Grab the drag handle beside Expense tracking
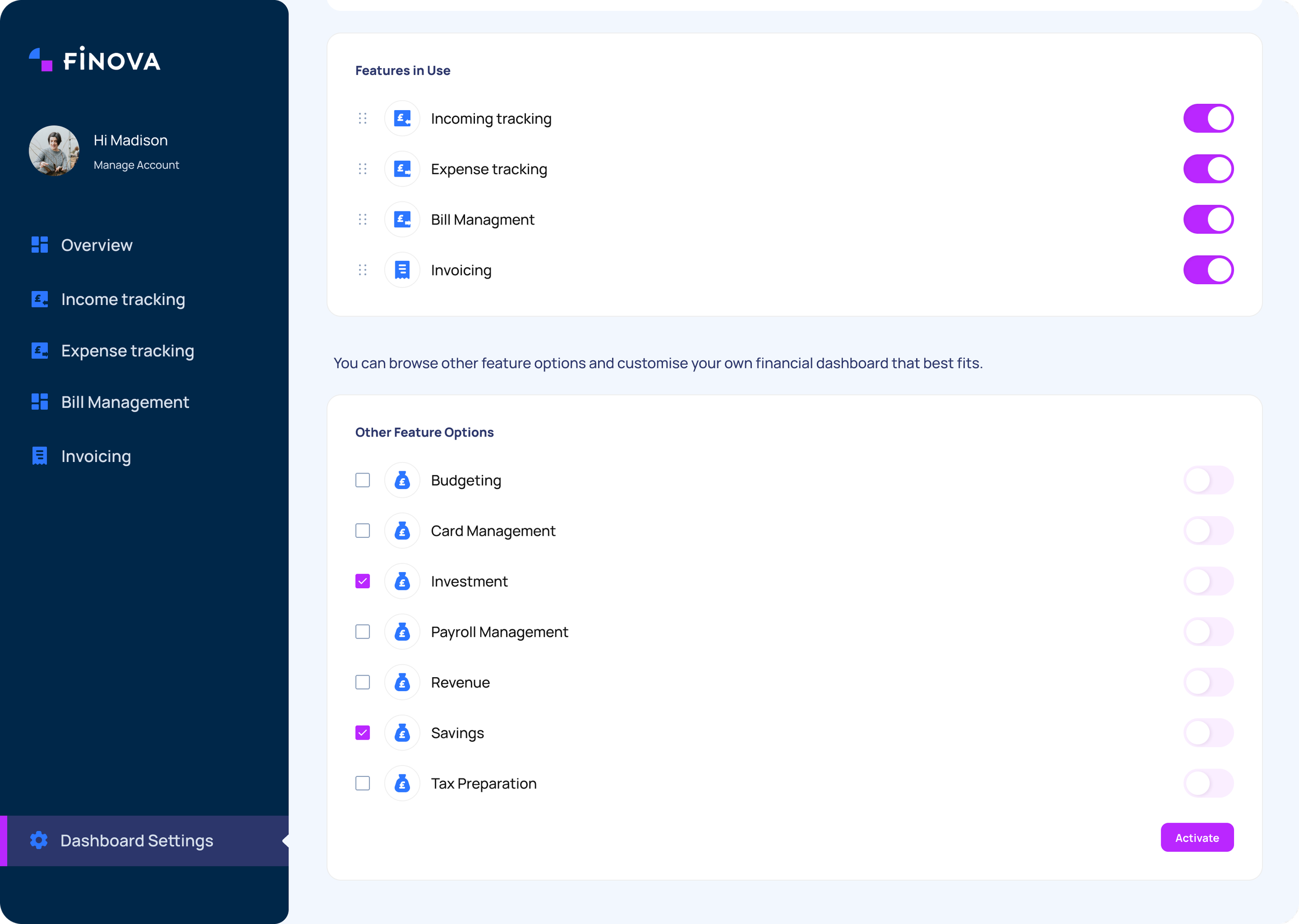This screenshot has width=1299, height=924. 362,169
